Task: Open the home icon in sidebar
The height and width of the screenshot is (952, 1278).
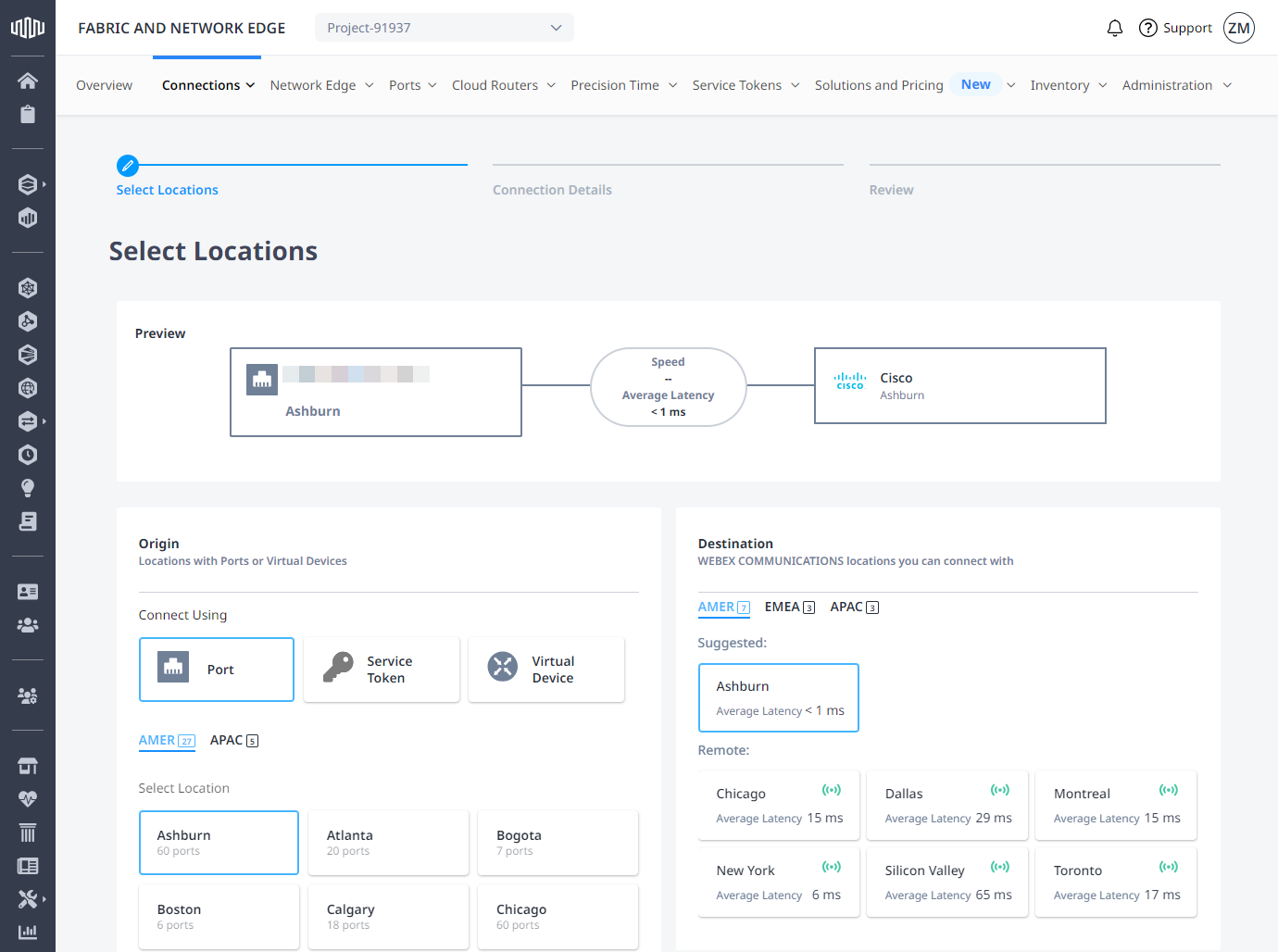Action: click(28, 81)
